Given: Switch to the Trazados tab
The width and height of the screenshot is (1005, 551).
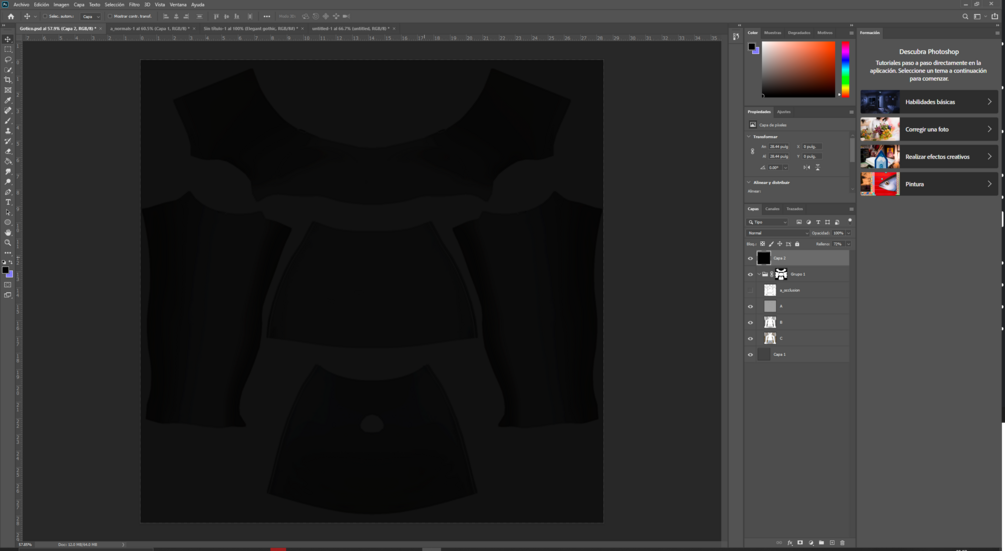Looking at the screenshot, I should click(795, 209).
